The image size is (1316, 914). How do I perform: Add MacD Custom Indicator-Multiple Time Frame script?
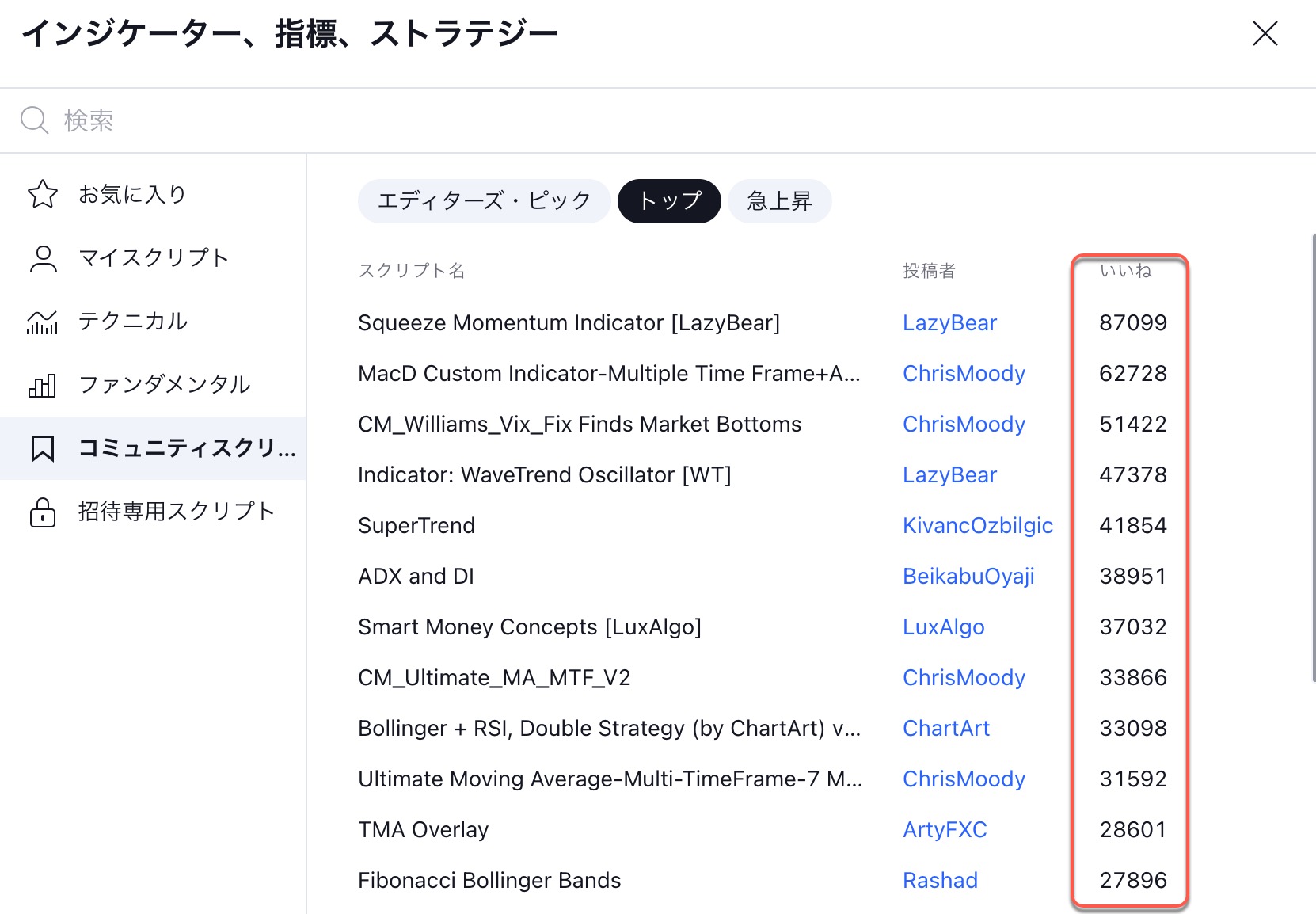pyautogui.click(x=609, y=374)
